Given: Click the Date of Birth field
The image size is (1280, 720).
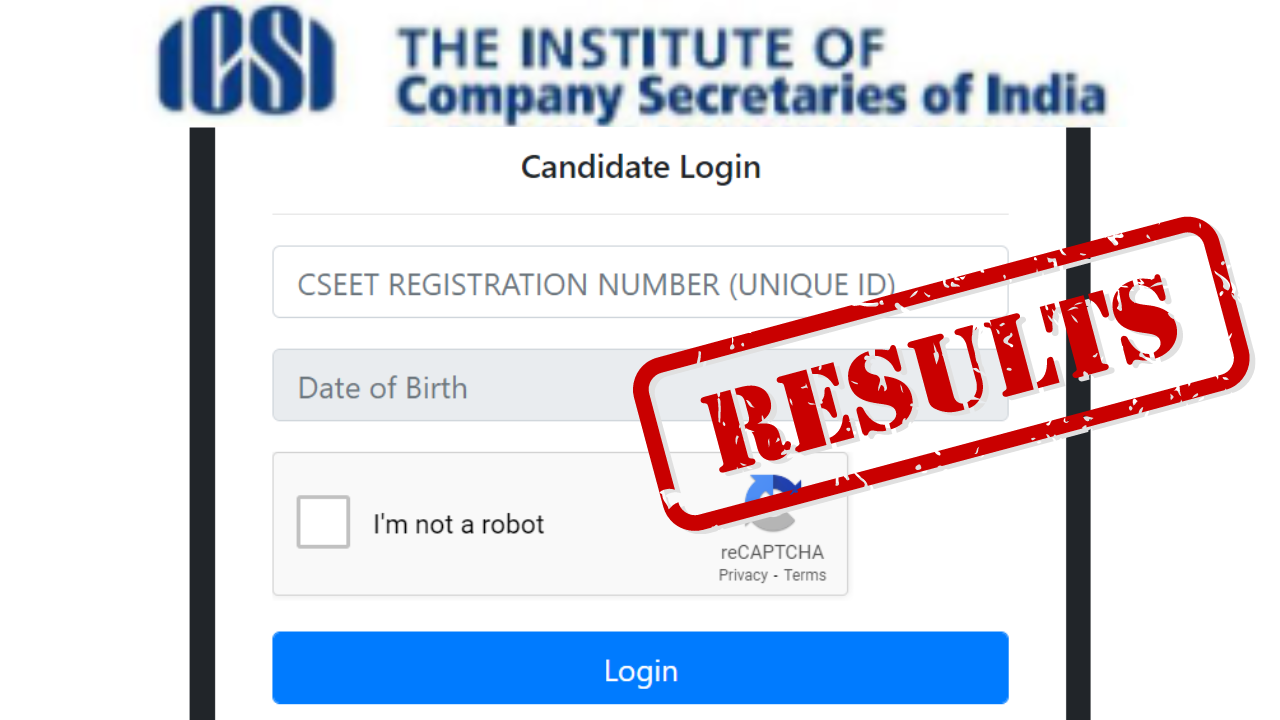Looking at the screenshot, I should click(x=450, y=387).
